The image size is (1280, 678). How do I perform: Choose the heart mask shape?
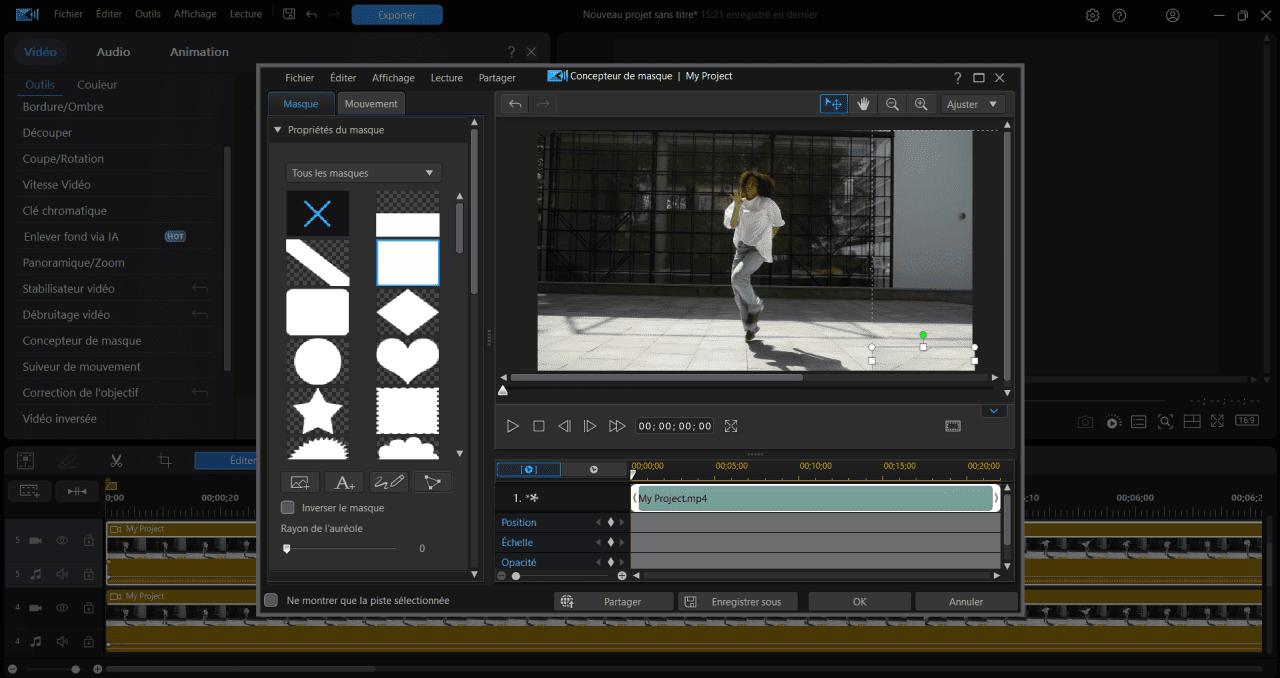pyautogui.click(x=407, y=360)
